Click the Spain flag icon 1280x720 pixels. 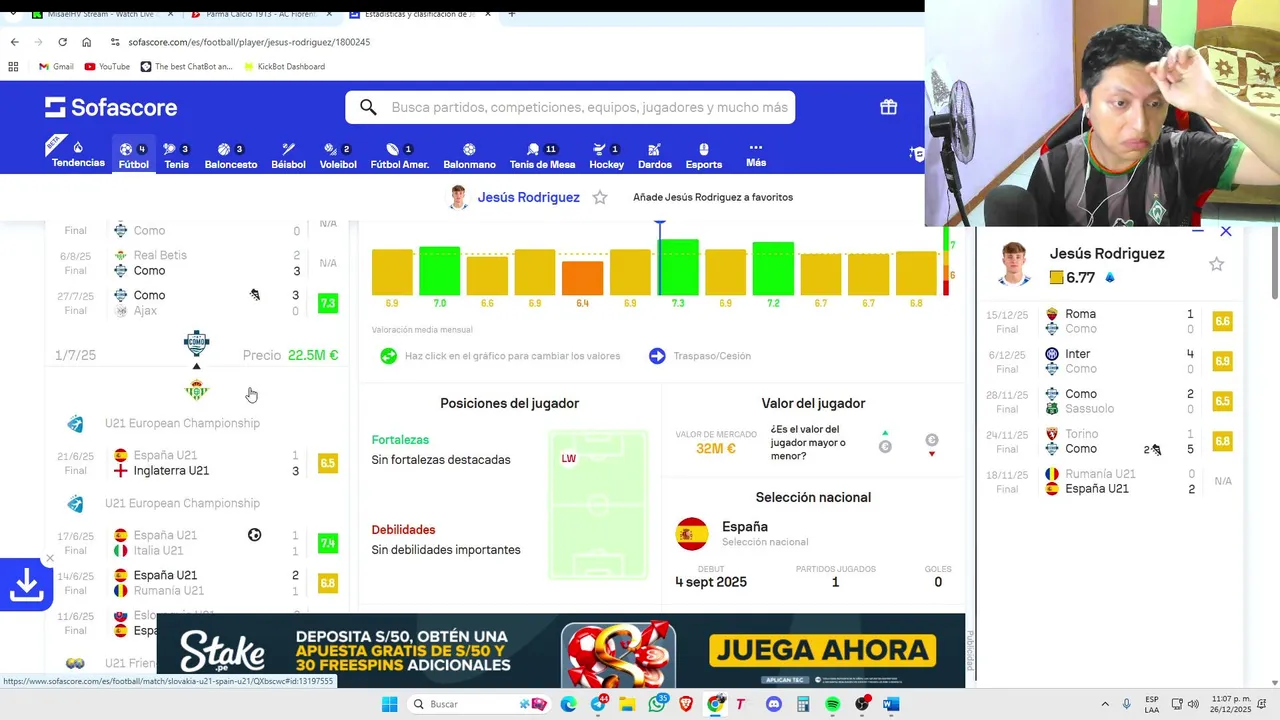(x=692, y=534)
